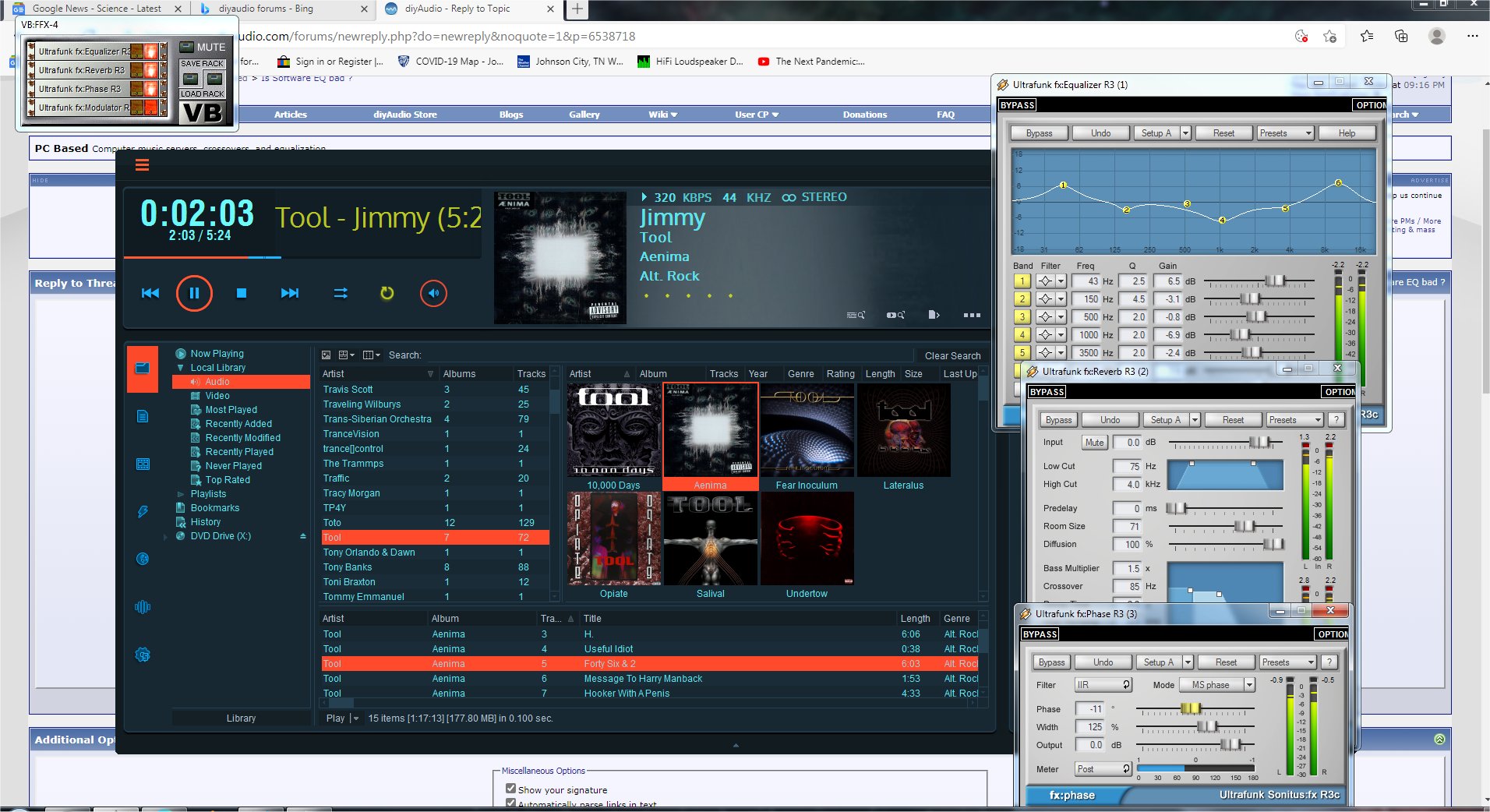Open Setup A dropdown arrow in Equalizer
The height and width of the screenshot is (812, 1490).
(x=1185, y=133)
